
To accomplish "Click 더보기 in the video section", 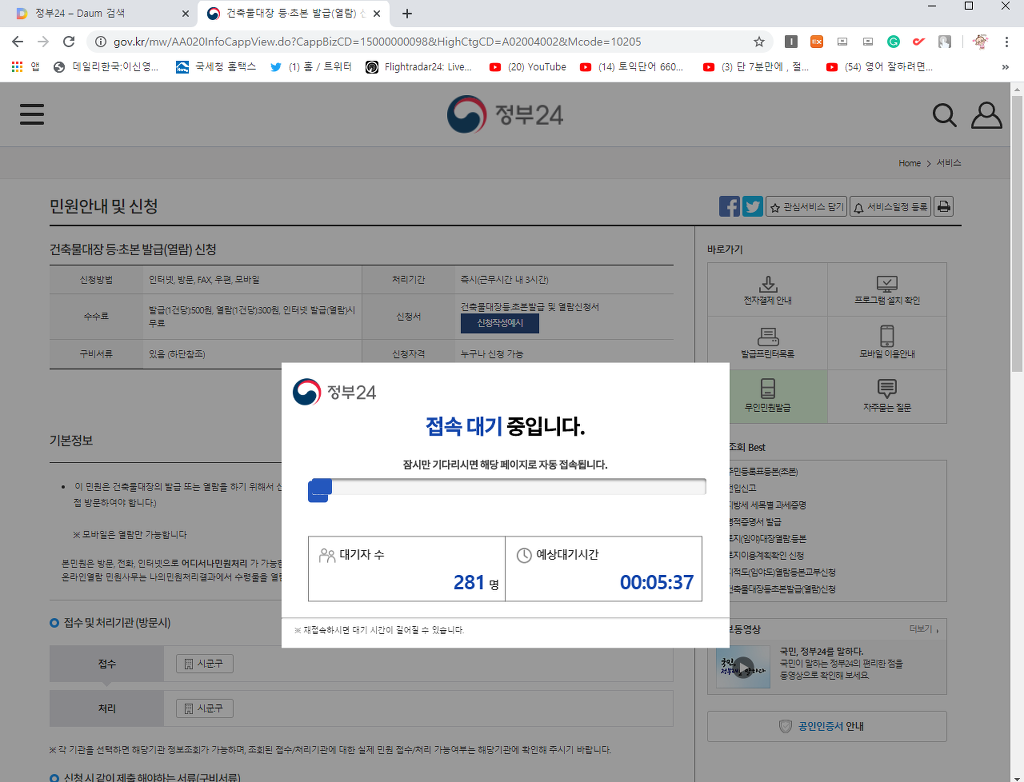I will pos(923,629).
